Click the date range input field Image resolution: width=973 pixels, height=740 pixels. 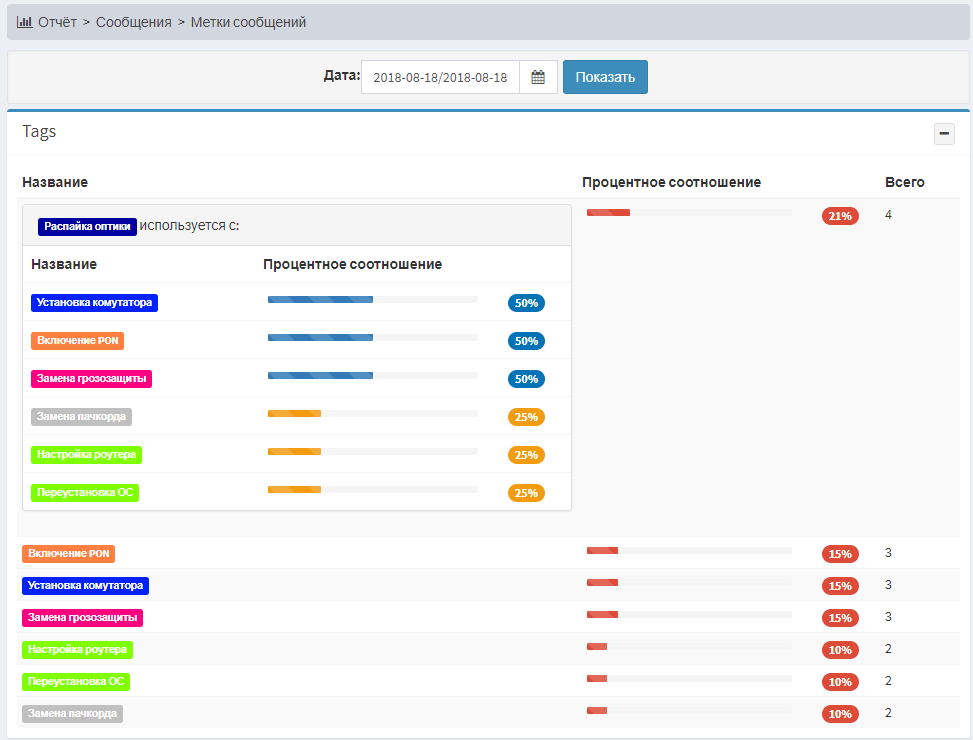tap(440, 77)
